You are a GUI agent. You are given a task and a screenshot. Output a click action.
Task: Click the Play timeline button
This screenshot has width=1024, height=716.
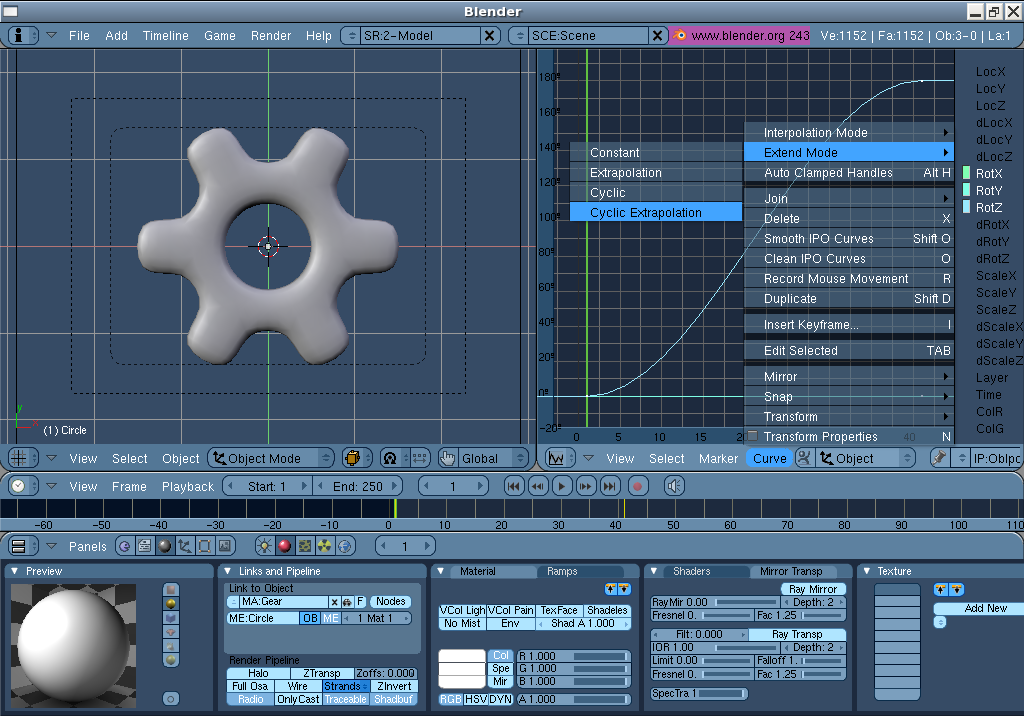coord(562,486)
